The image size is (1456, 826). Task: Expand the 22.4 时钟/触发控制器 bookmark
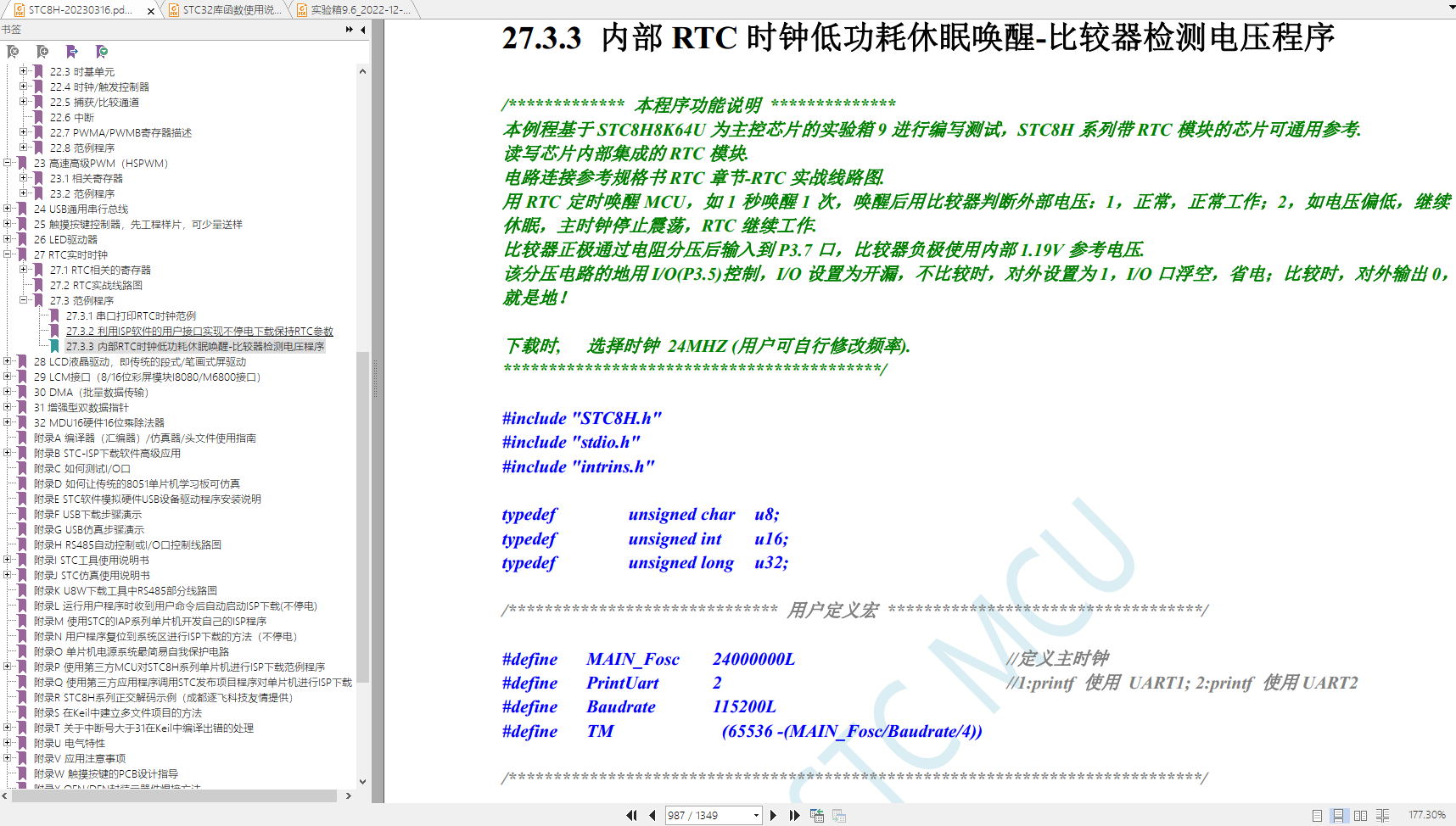click(x=24, y=87)
